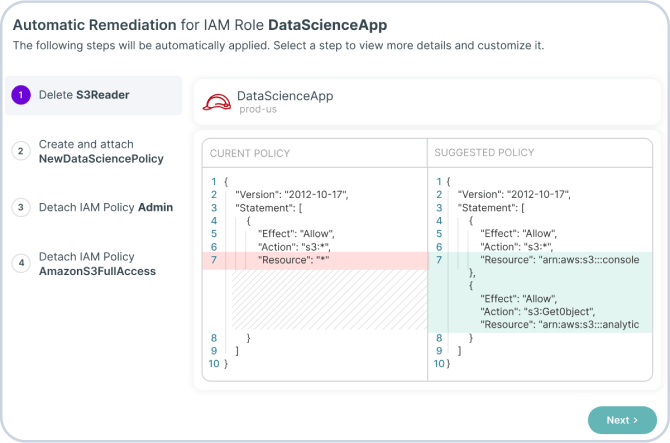Image resolution: width=670 pixels, height=443 pixels.
Task: Click the step 4 number circle
Action: pyautogui.click(x=21, y=263)
